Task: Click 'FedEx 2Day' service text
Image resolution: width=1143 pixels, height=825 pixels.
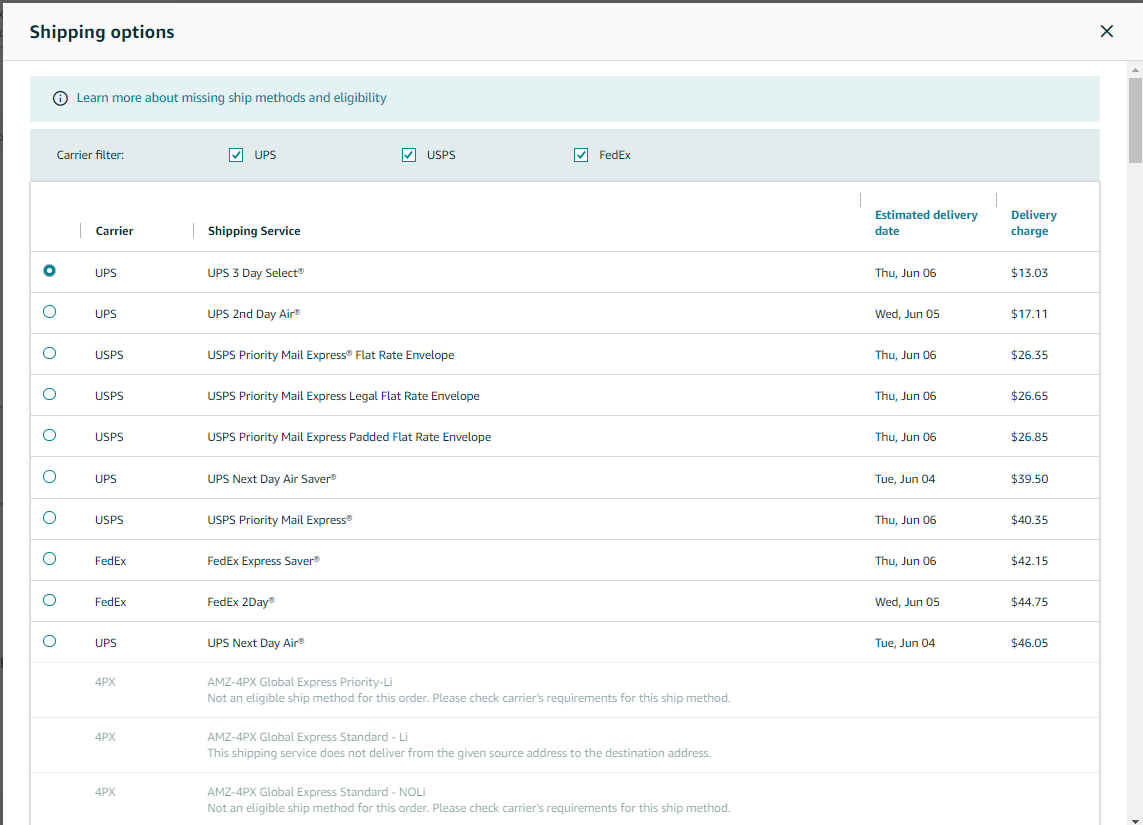Action: [x=241, y=602]
